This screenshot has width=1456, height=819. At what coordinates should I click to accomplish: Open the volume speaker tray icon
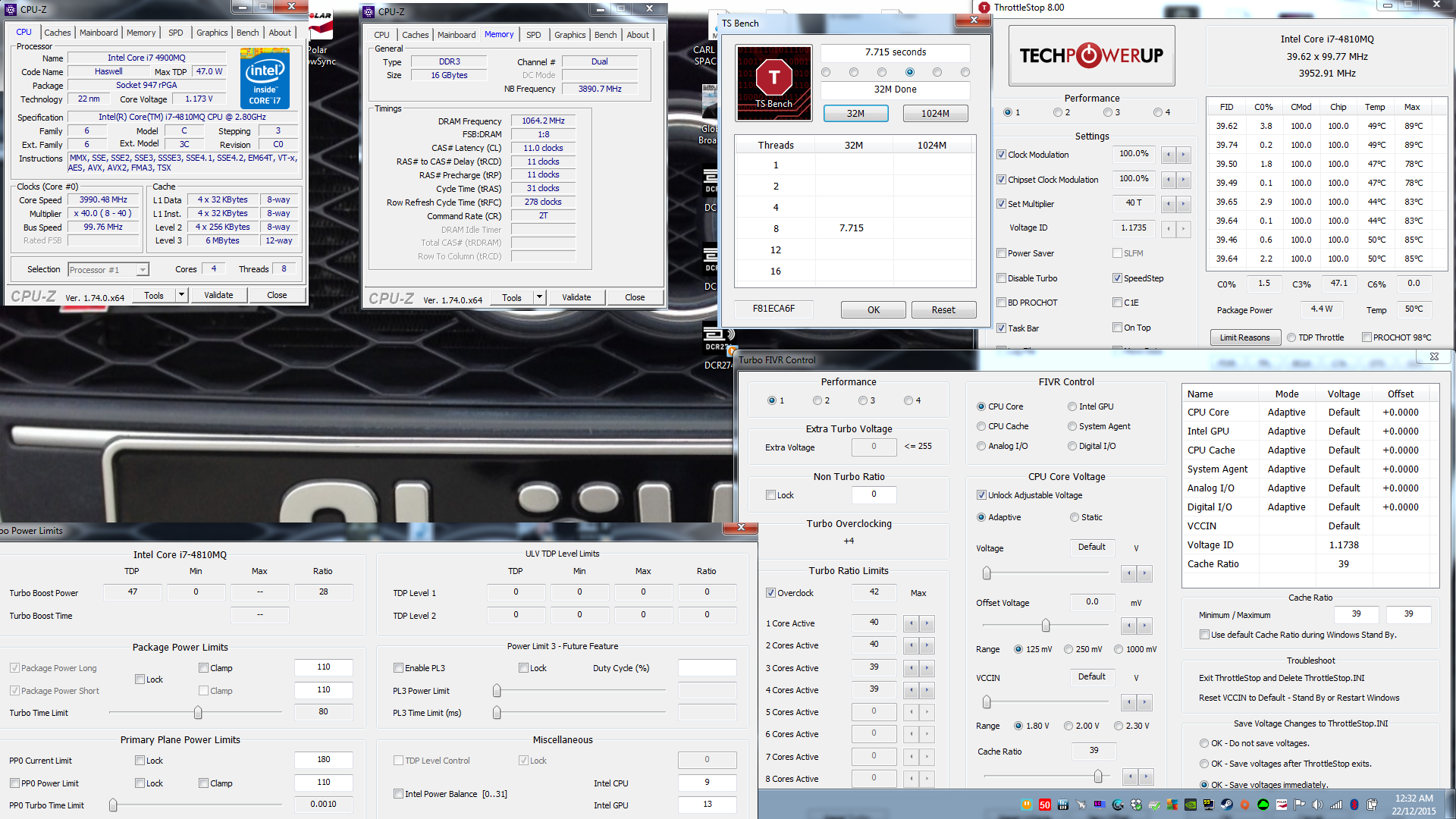(1316, 805)
